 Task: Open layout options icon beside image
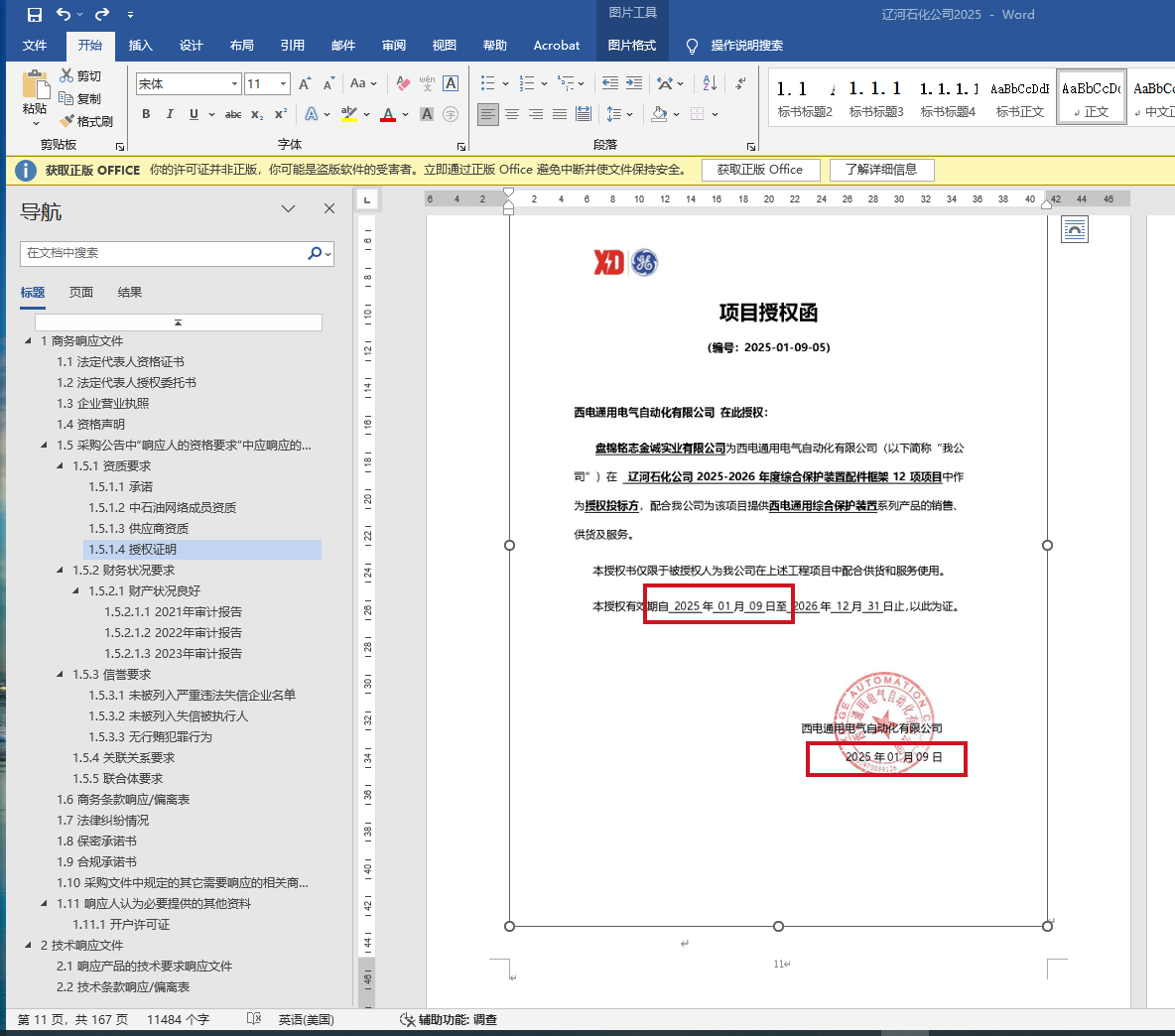pyautogui.click(x=1075, y=229)
